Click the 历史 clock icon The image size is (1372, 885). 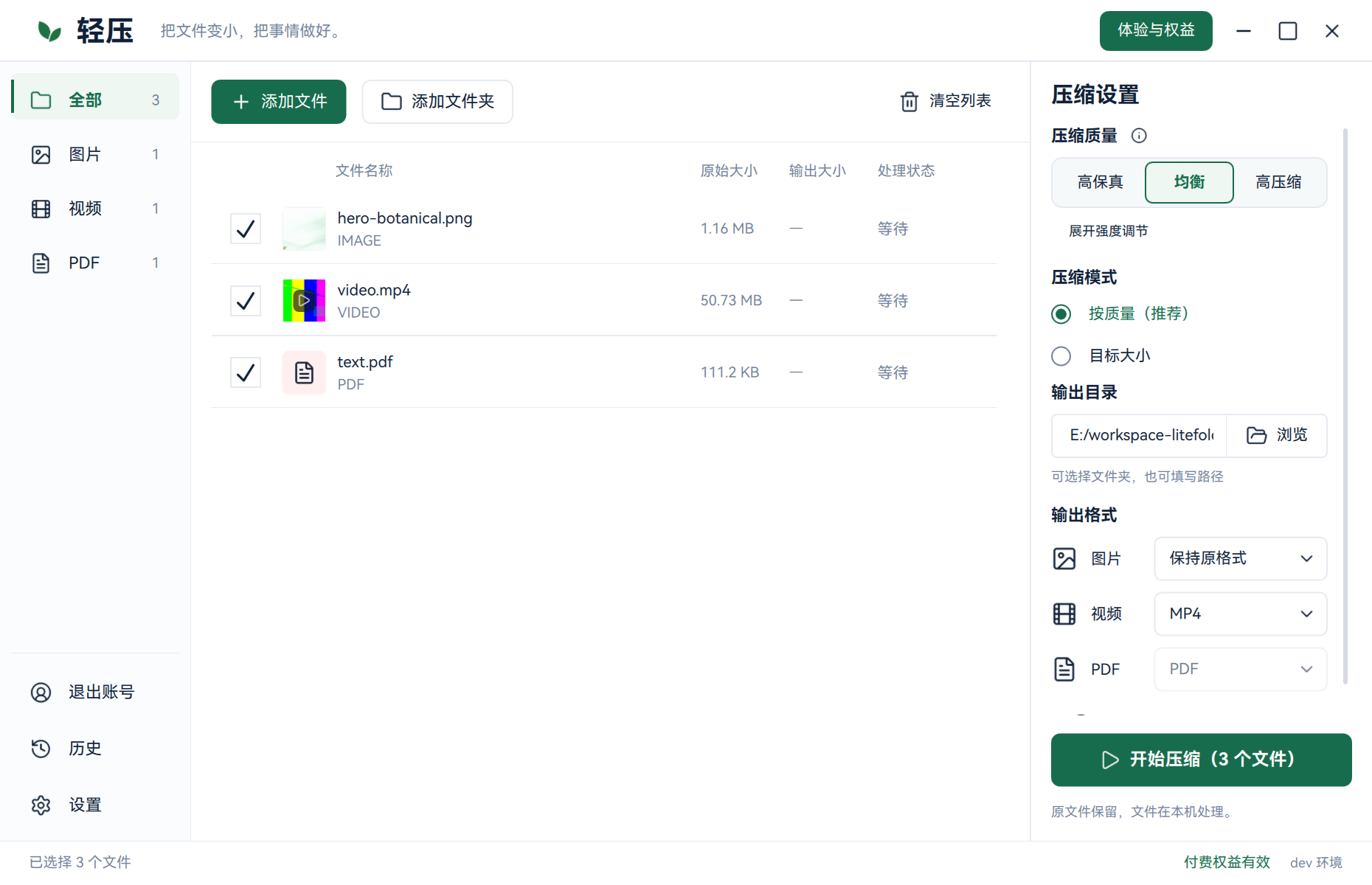[x=41, y=749]
